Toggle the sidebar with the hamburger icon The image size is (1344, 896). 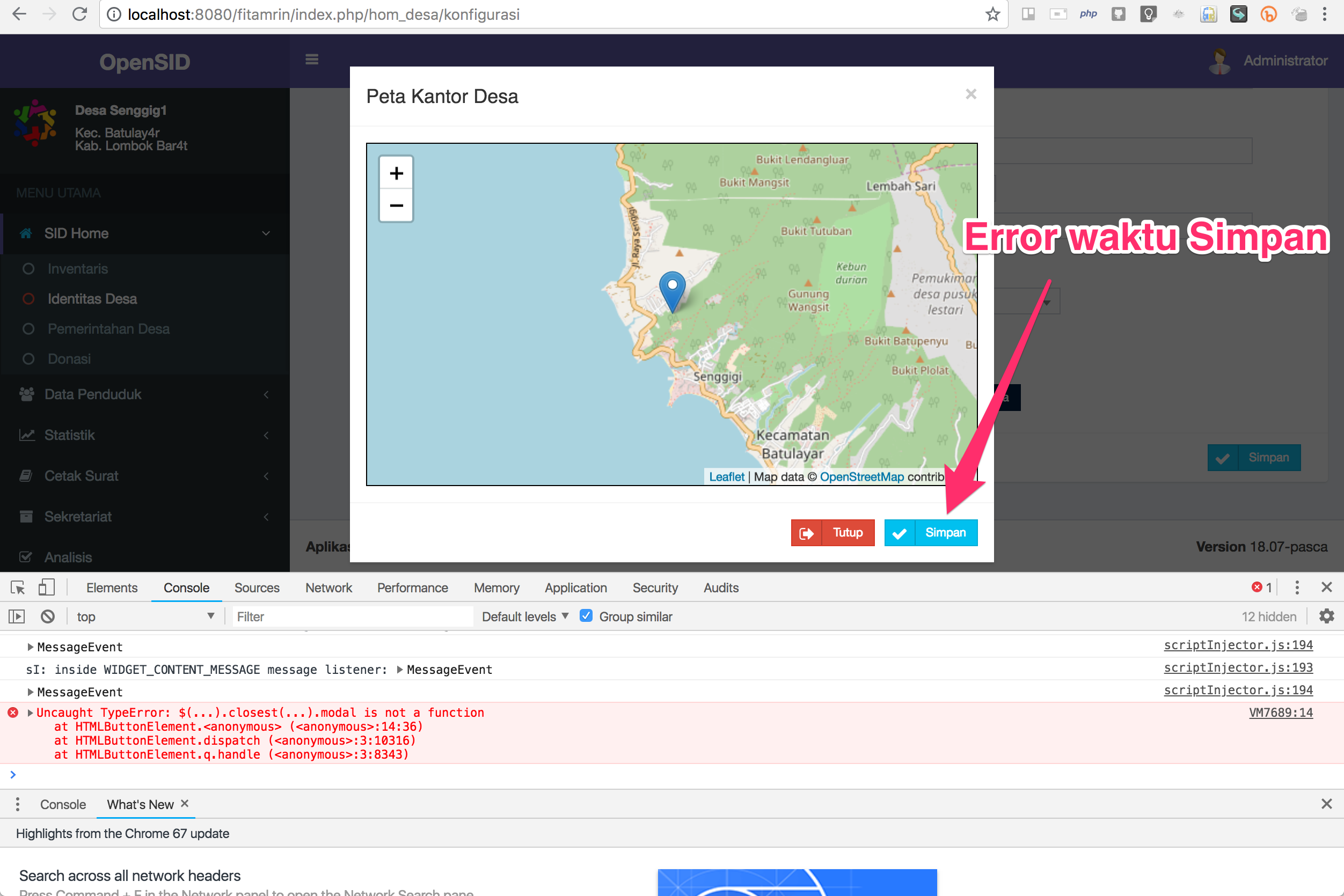(x=311, y=60)
